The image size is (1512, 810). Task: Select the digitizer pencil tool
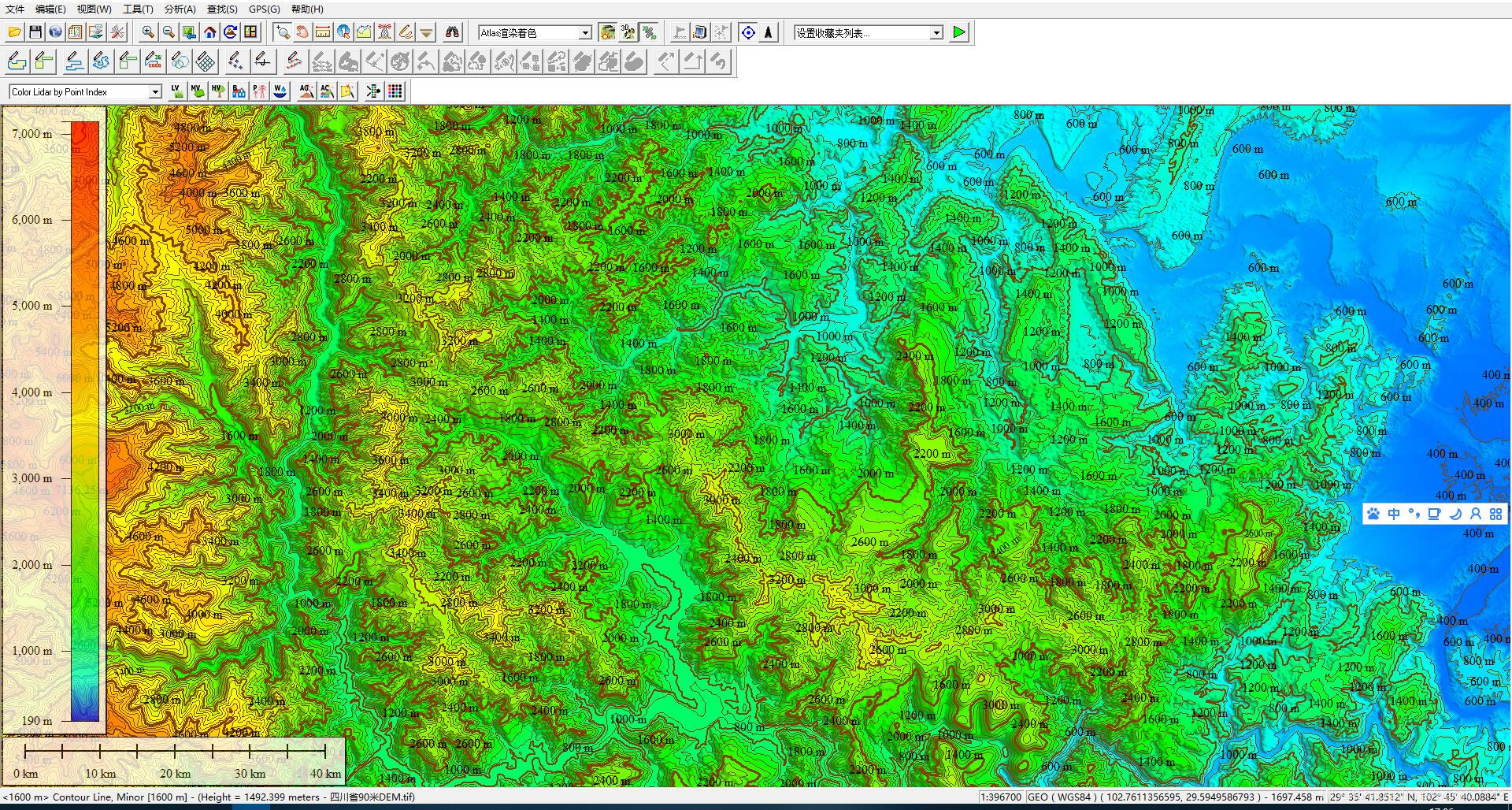[405, 32]
